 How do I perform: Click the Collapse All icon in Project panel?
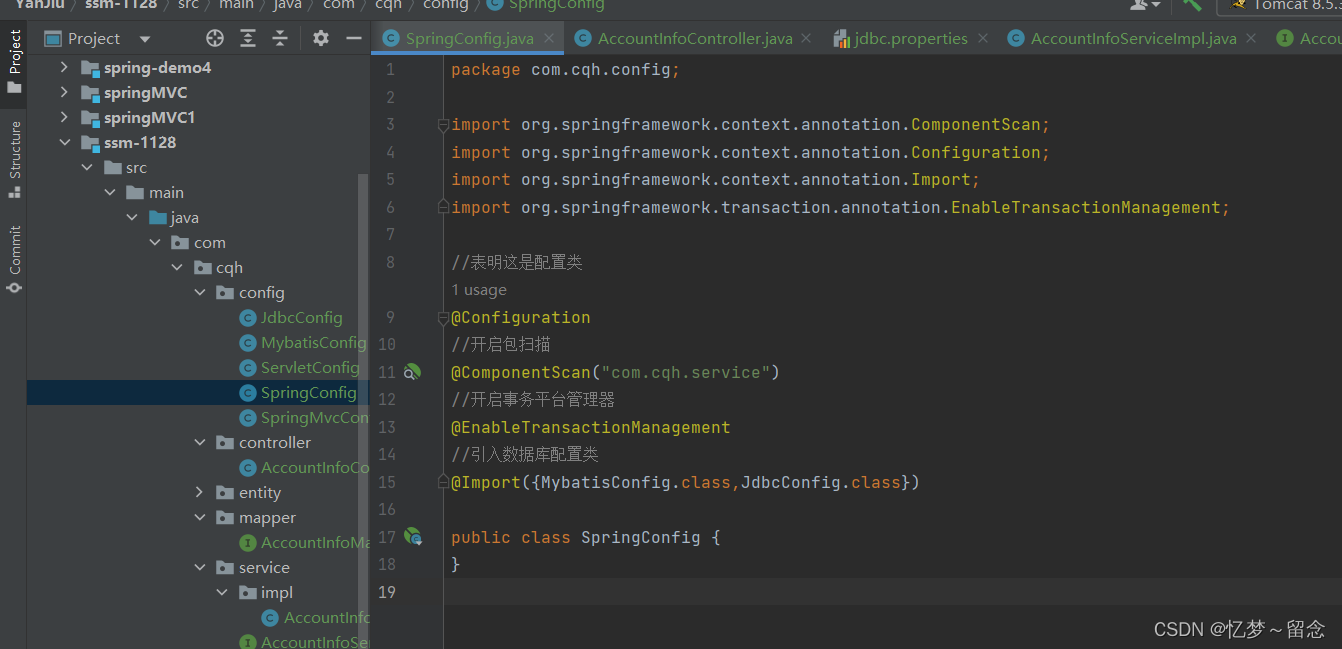[x=280, y=38]
